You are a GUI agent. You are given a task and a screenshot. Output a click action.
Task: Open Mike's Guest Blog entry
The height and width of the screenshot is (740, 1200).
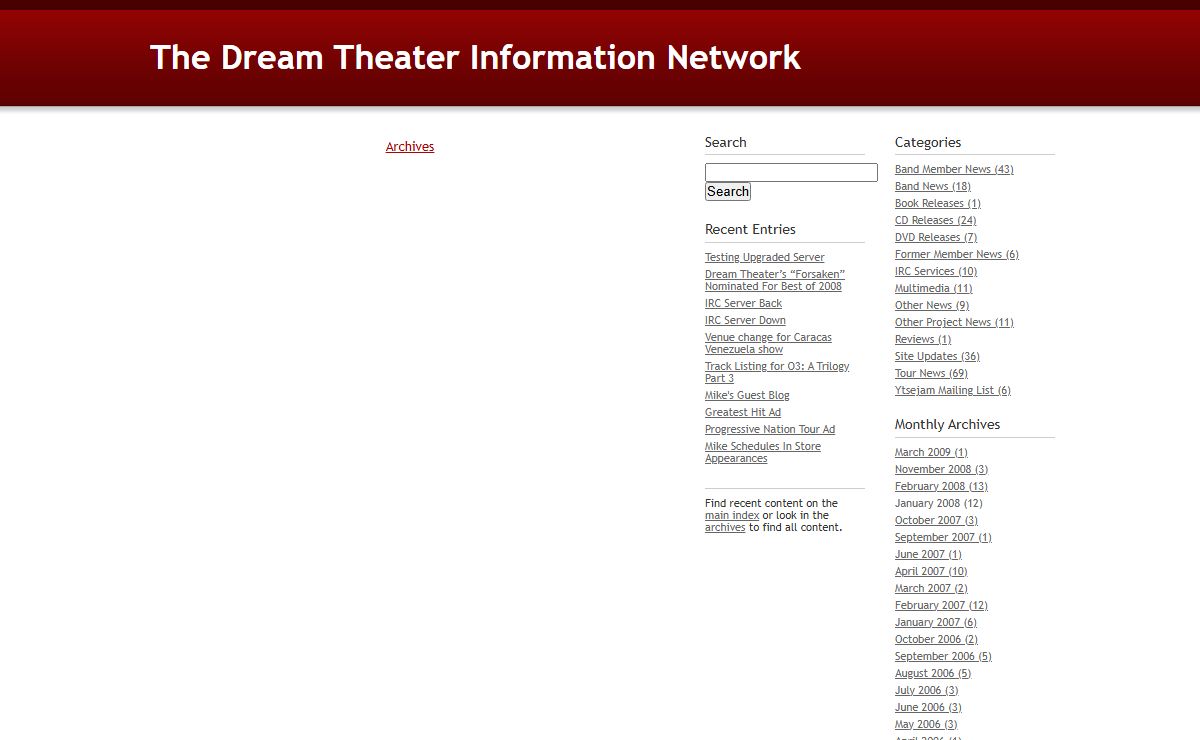747,395
